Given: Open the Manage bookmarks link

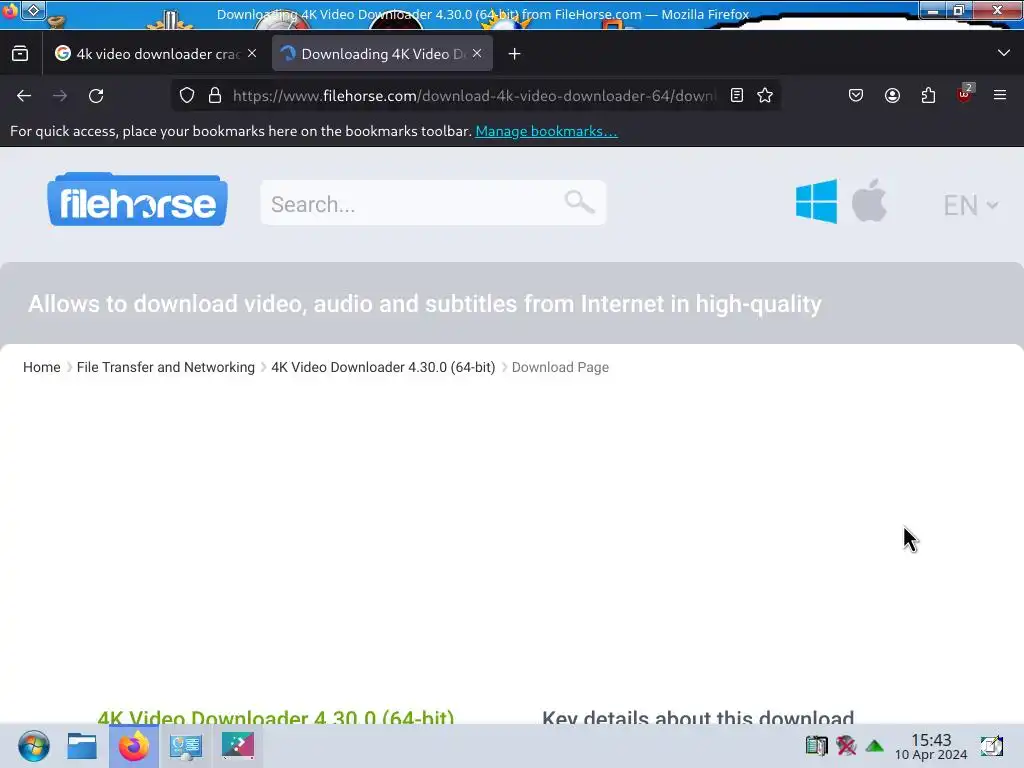Looking at the screenshot, I should click(546, 131).
